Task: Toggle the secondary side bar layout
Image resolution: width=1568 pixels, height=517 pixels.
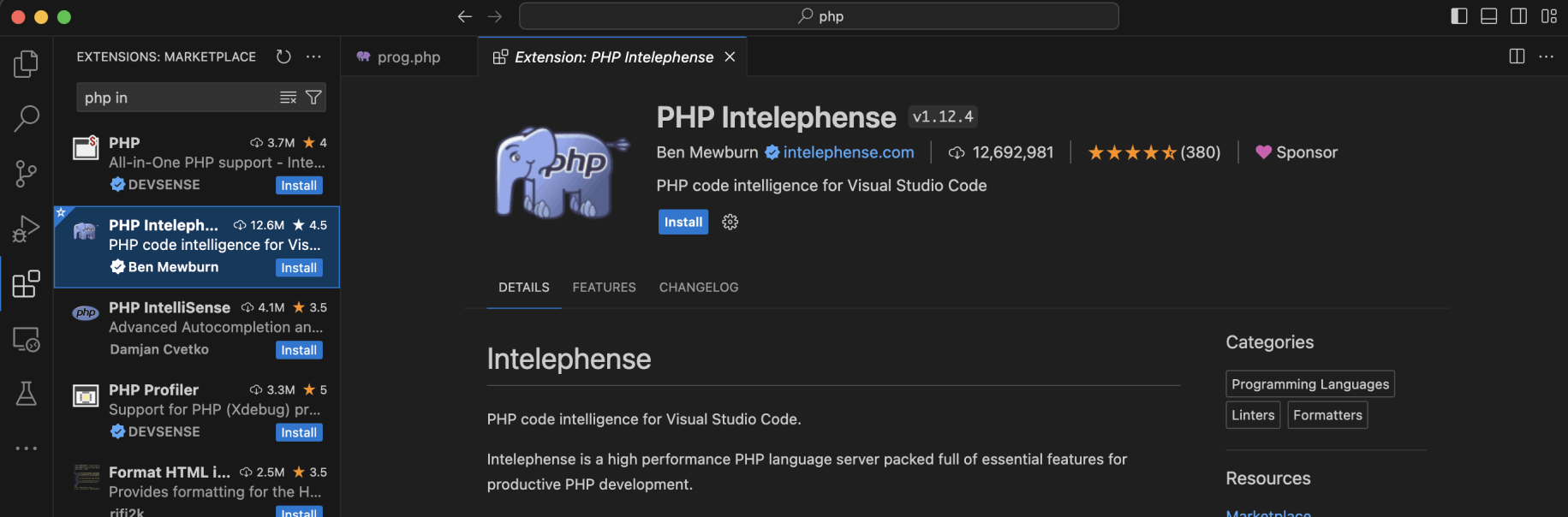Action: pos(1518,16)
